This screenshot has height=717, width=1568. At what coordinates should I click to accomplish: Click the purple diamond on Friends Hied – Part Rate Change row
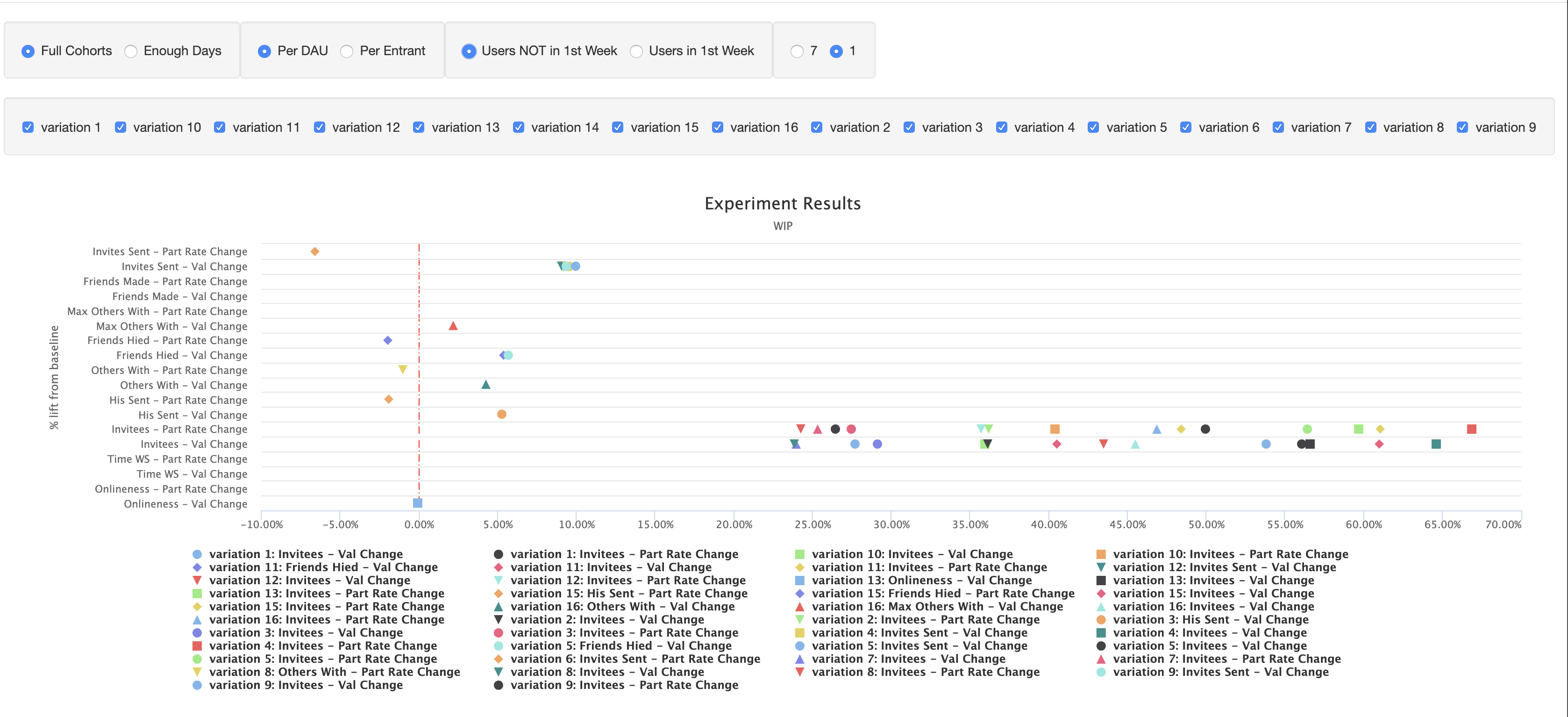[x=388, y=340]
